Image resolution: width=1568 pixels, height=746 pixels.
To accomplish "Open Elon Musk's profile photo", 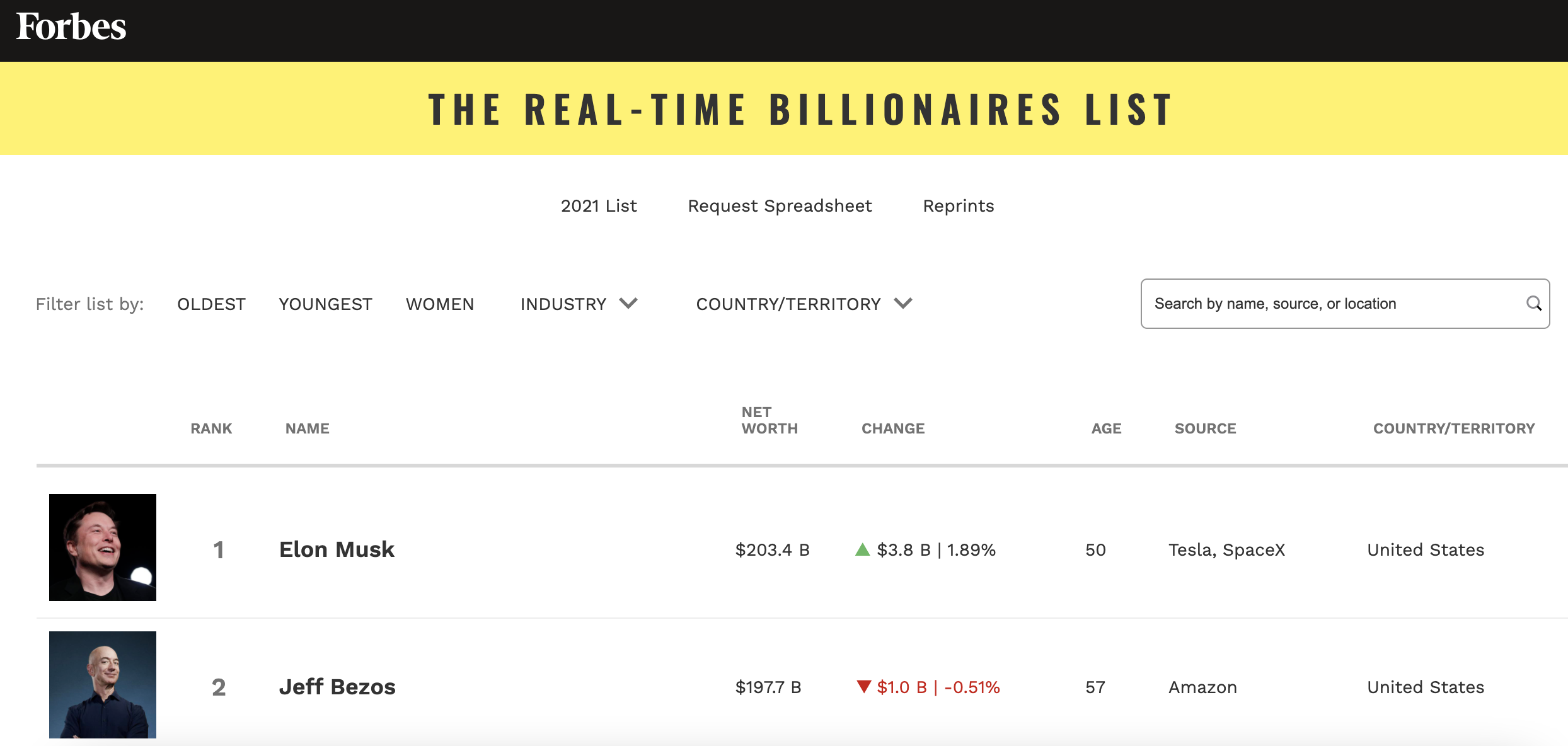I will (103, 547).
